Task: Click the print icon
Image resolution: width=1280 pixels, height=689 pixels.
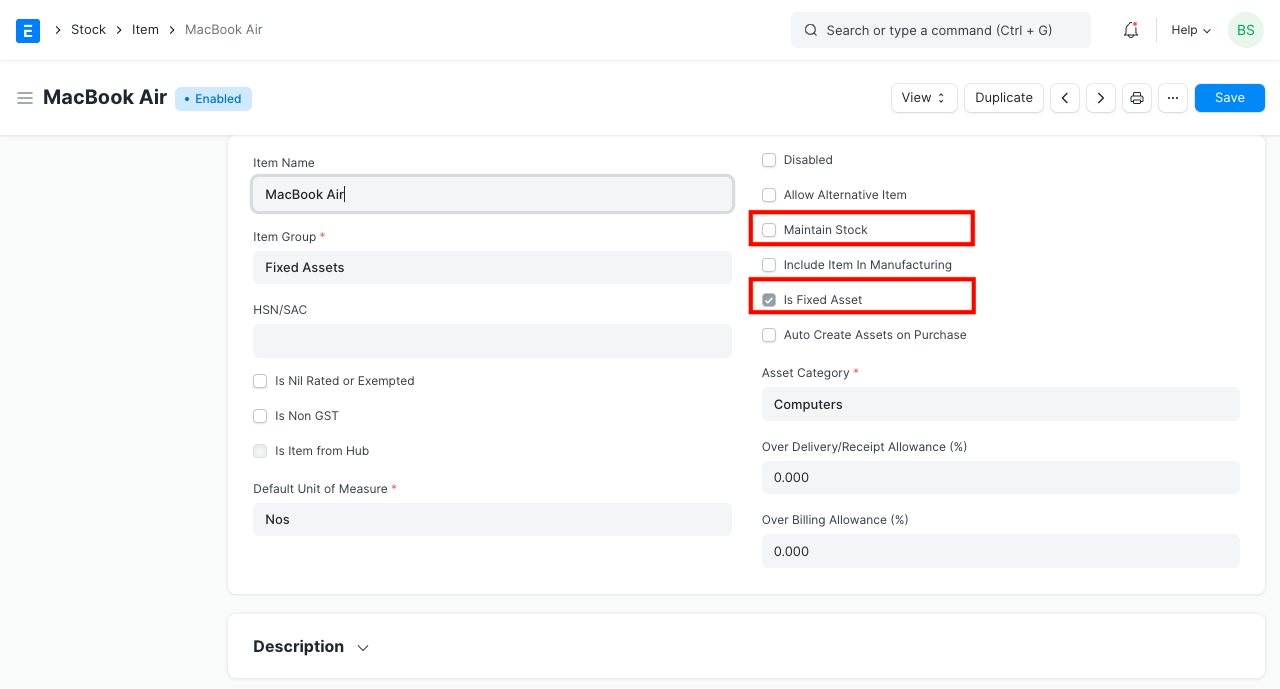Action: point(1137,98)
